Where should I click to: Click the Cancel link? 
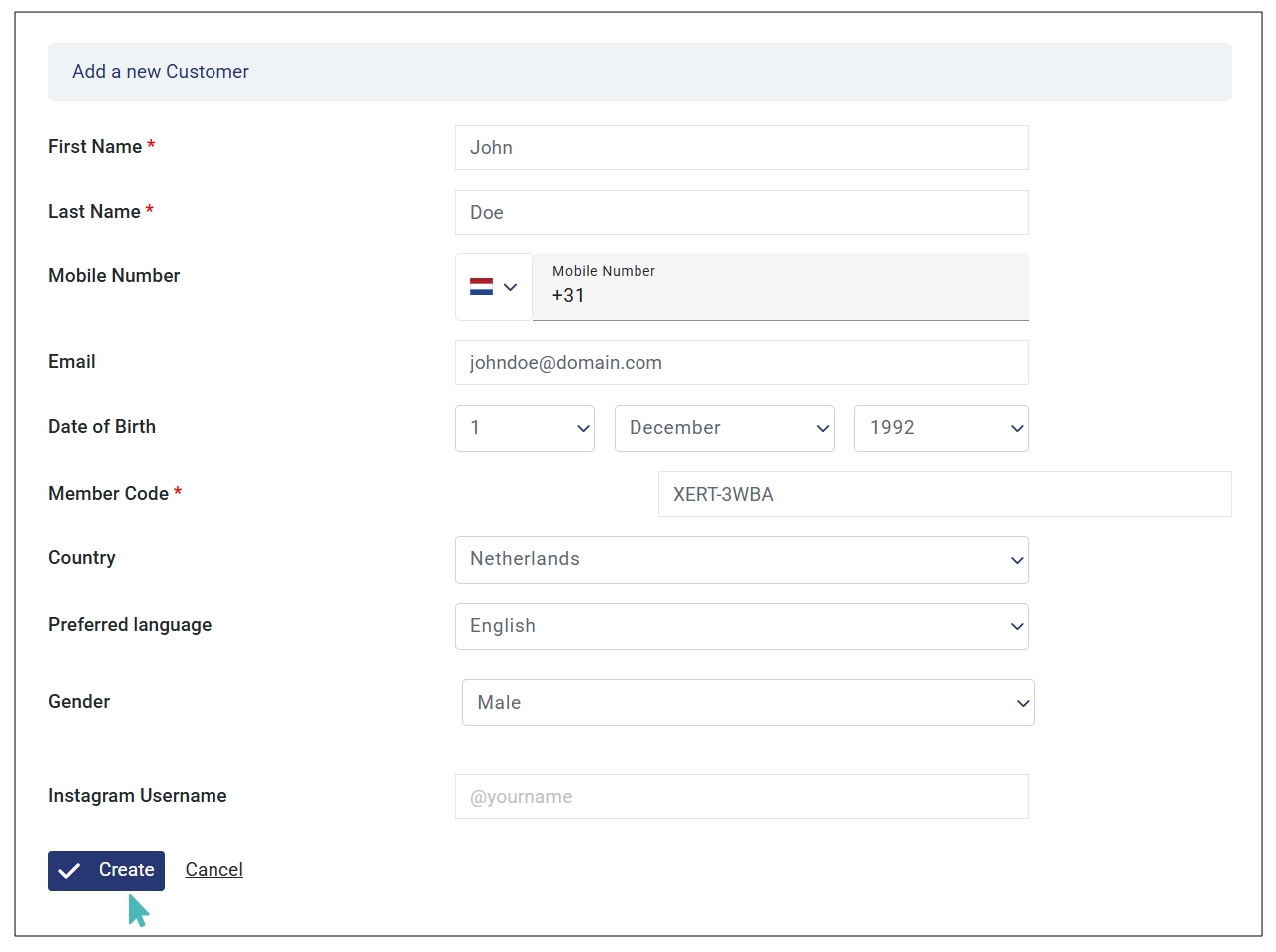coord(213,869)
